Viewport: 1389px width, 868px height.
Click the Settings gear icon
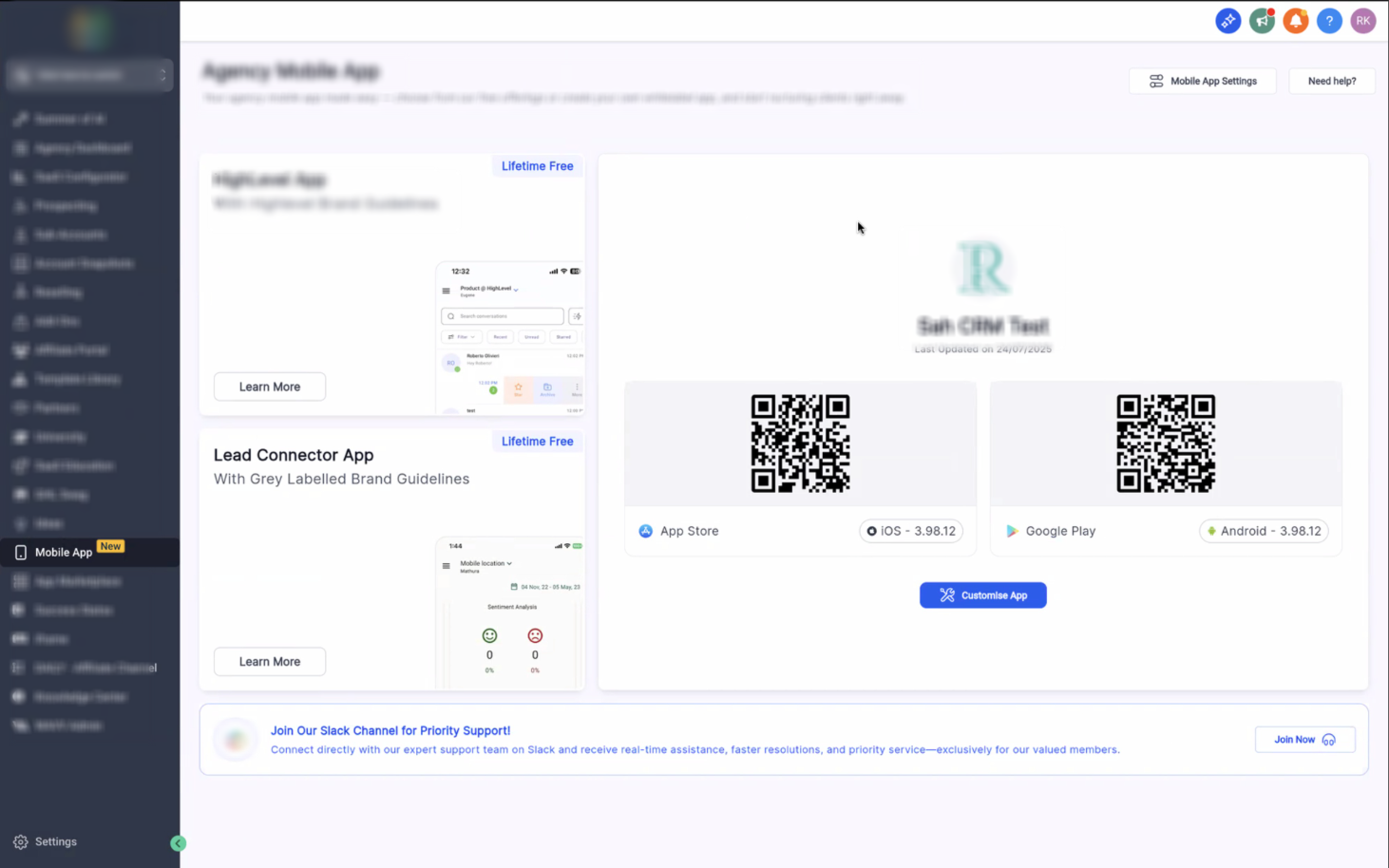pos(21,842)
